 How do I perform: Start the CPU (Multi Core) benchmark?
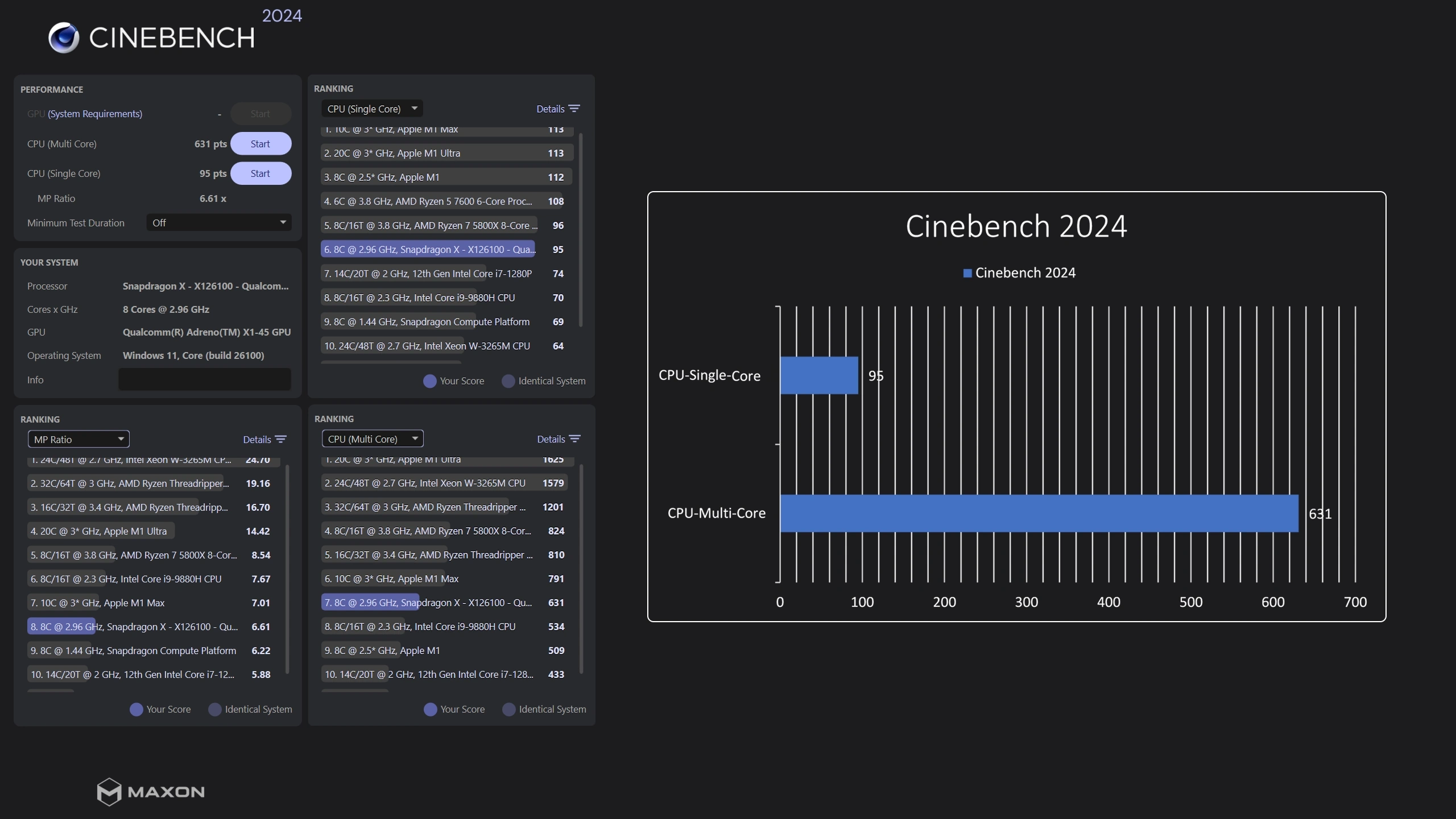click(260, 144)
